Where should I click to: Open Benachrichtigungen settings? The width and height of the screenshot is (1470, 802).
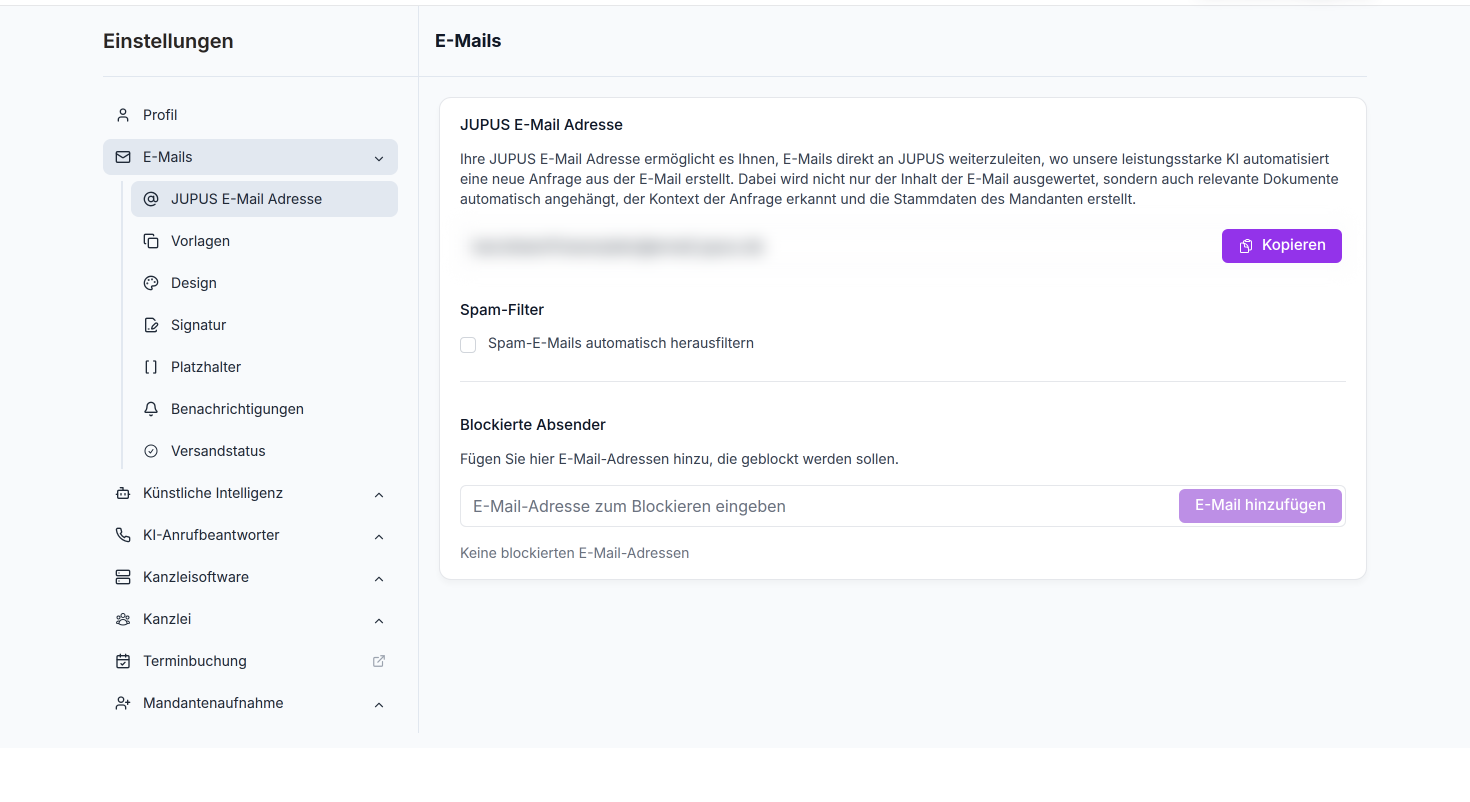(264, 409)
